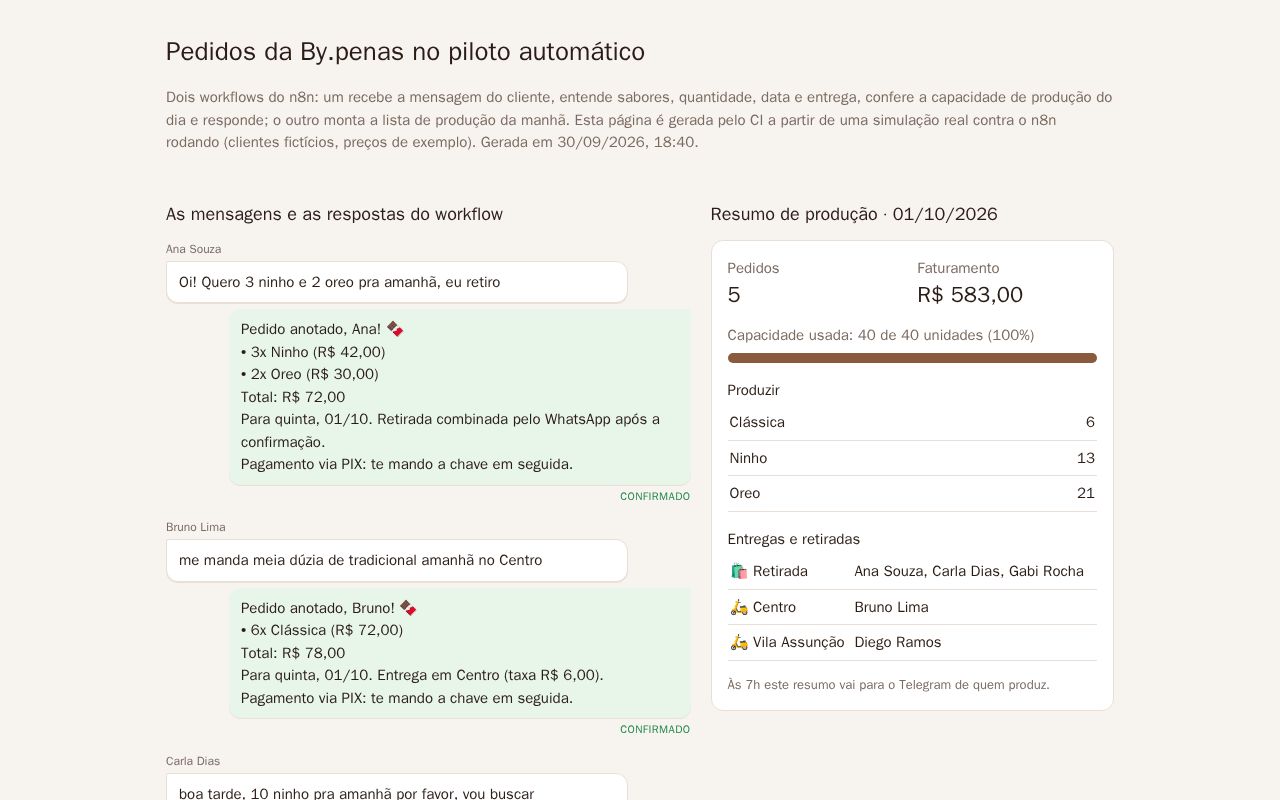The image size is (1280, 800).
Task: Click the CONFIRMADO status under Ana's reply
Action: click(x=655, y=496)
